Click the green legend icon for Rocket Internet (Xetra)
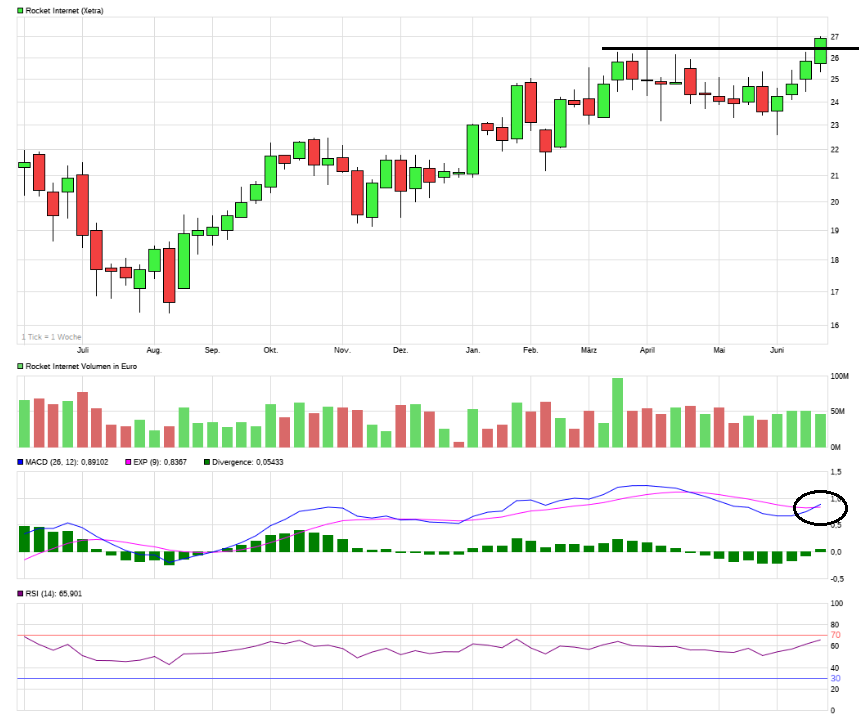The height and width of the screenshot is (721, 859). coord(20,9)
